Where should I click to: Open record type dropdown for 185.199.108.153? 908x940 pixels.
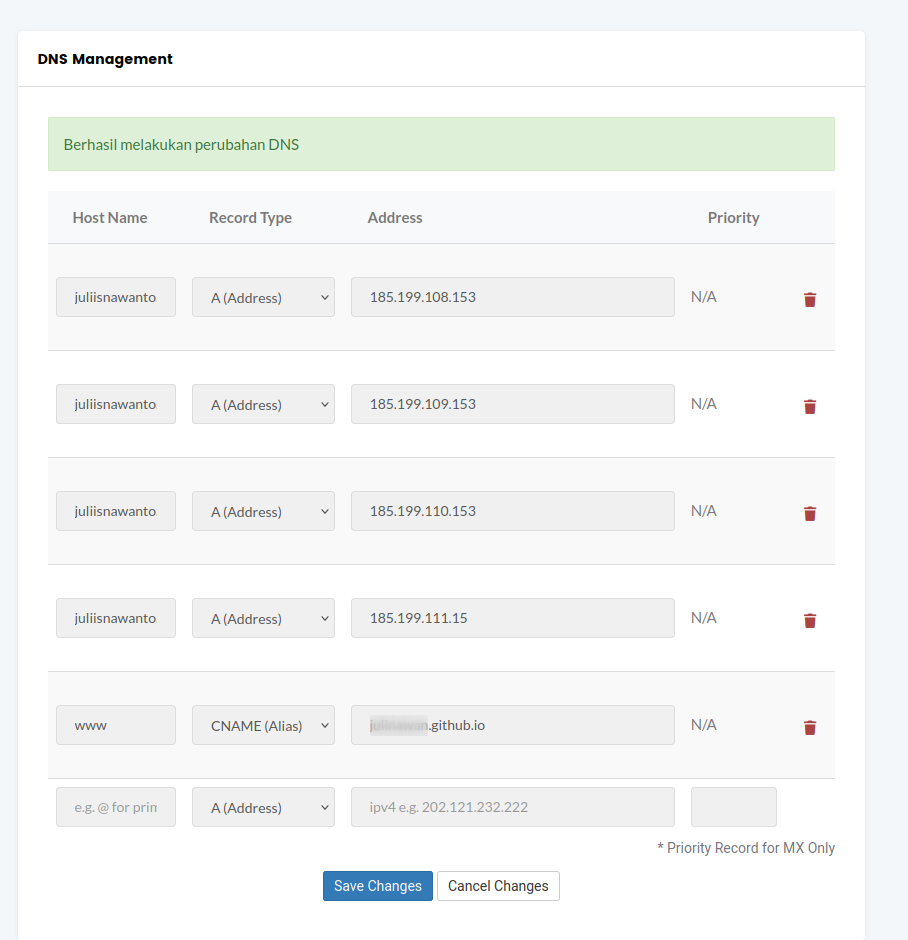click(x=263, y=297)
